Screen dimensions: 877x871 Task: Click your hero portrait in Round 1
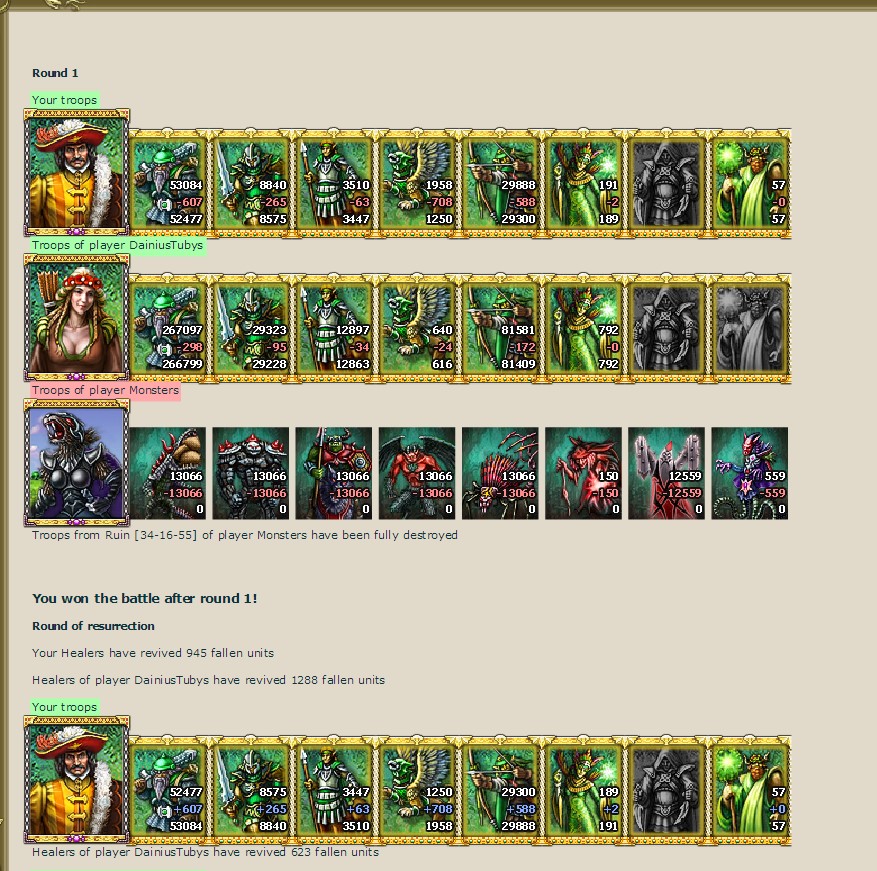pyautogui.click(x=77, y=172)
